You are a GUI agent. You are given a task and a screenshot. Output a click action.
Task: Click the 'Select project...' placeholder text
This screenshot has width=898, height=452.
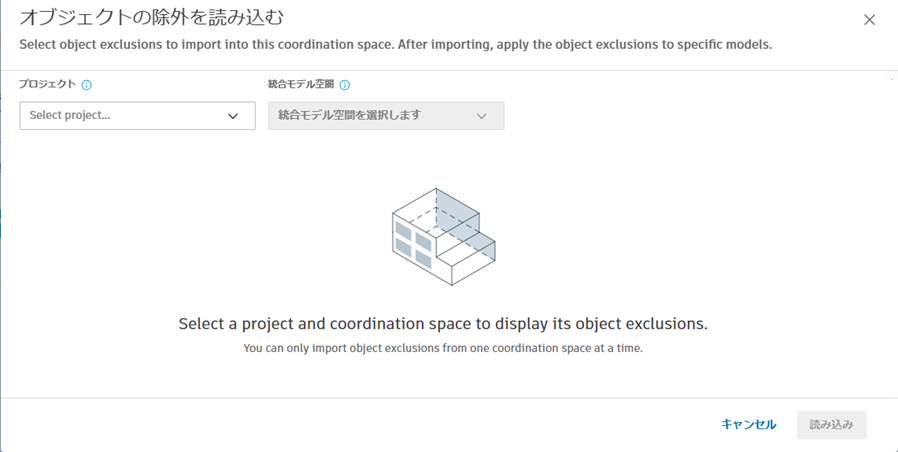point(70,116)
